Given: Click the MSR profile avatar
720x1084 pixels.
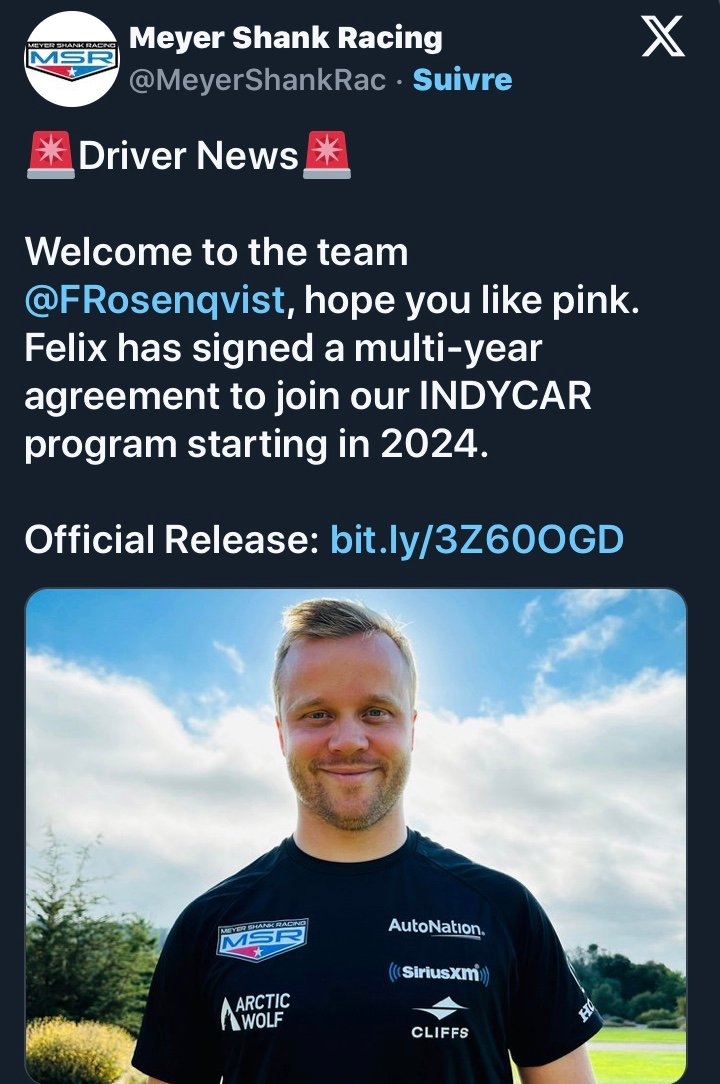Looking at the screenshot, I should (x=72, y=59).
